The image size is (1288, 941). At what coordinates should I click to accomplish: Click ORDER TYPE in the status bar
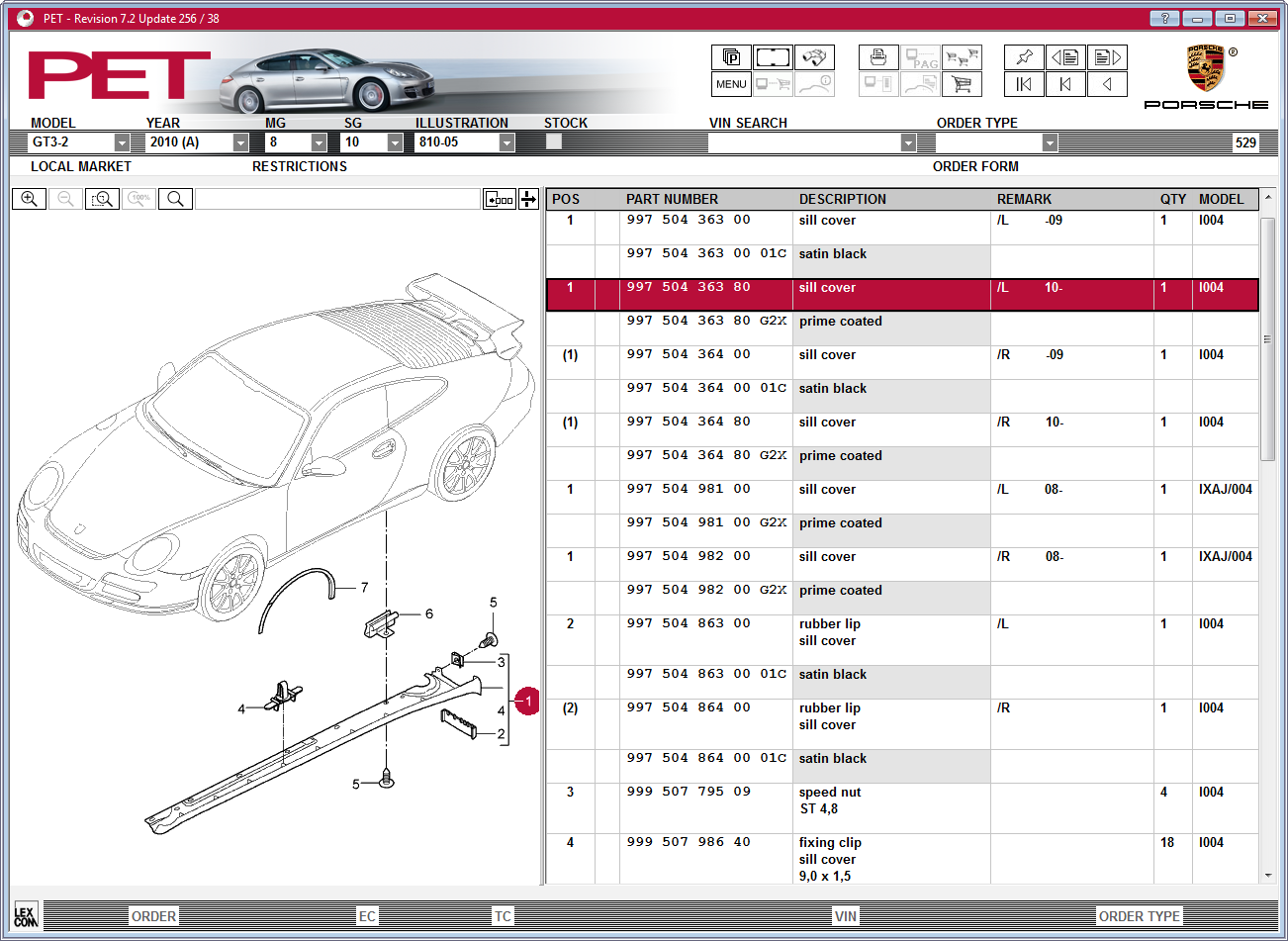(x=1139, y=916)
